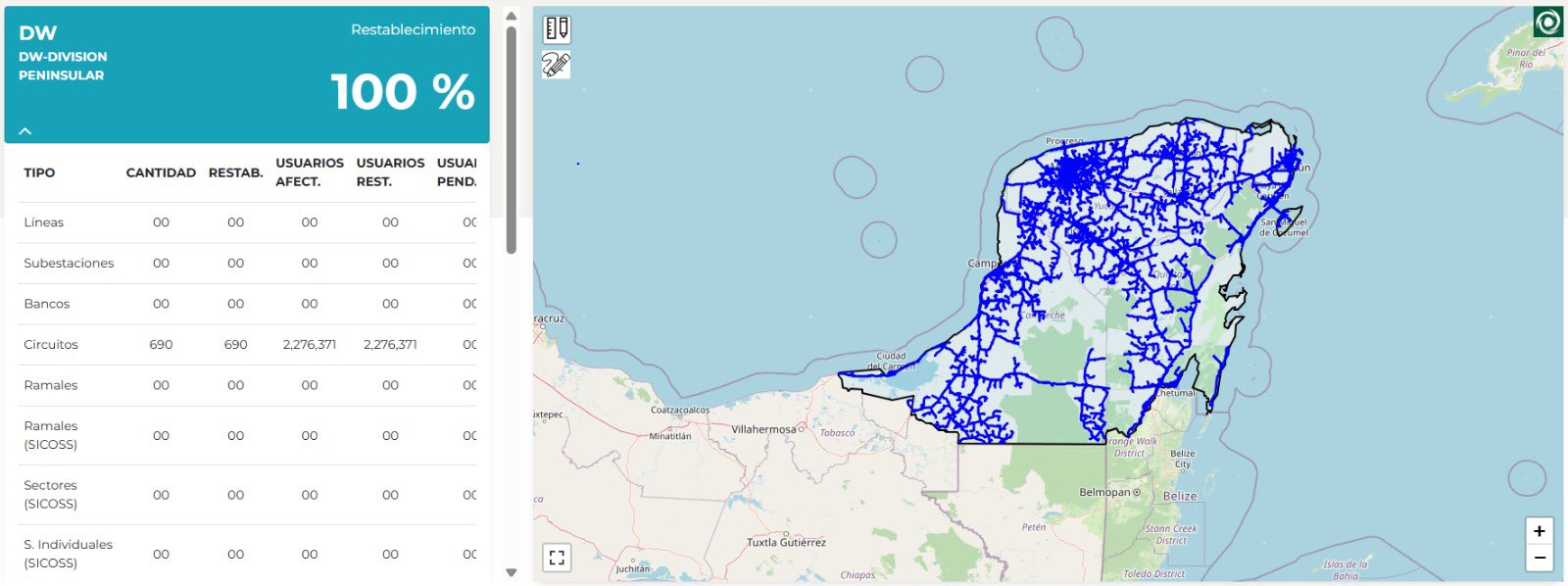Zoom in the map with plus button
This screenshot has height=586, width=1568.
point(1539,531)
